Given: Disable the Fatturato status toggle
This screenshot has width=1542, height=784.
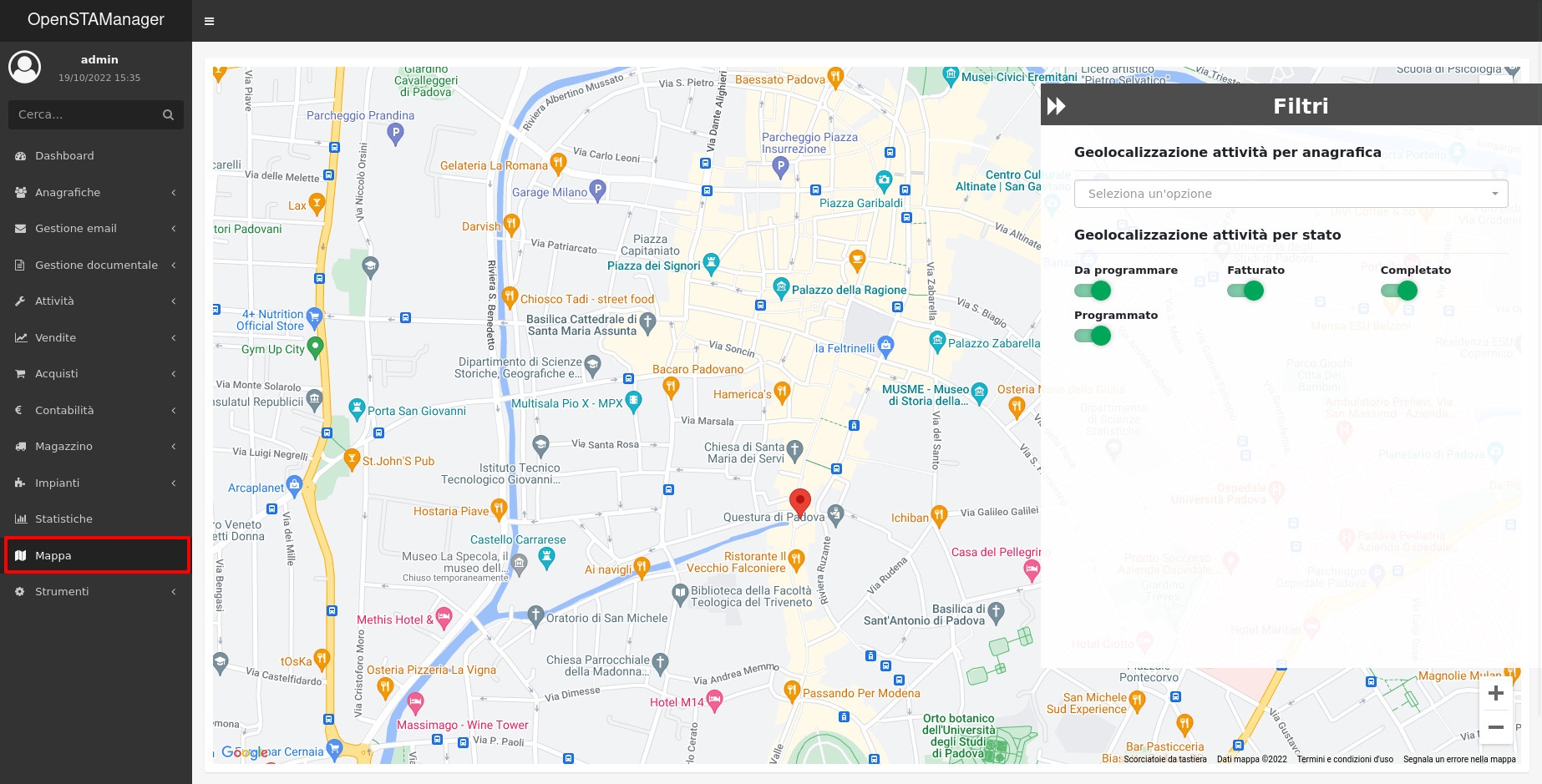Looking at the screenshot, I should (x=1245, y=291).
